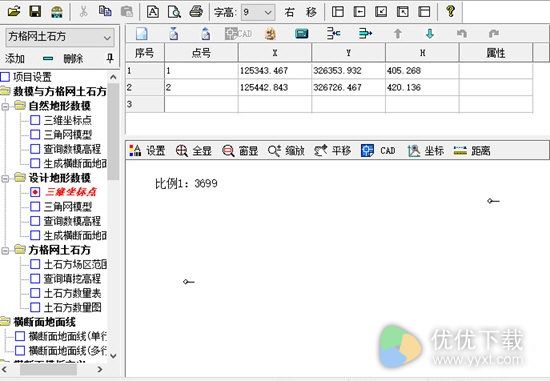The image size is (550, 381).
Task: Select the 平移 pan tool
Action: pos(333,151)
